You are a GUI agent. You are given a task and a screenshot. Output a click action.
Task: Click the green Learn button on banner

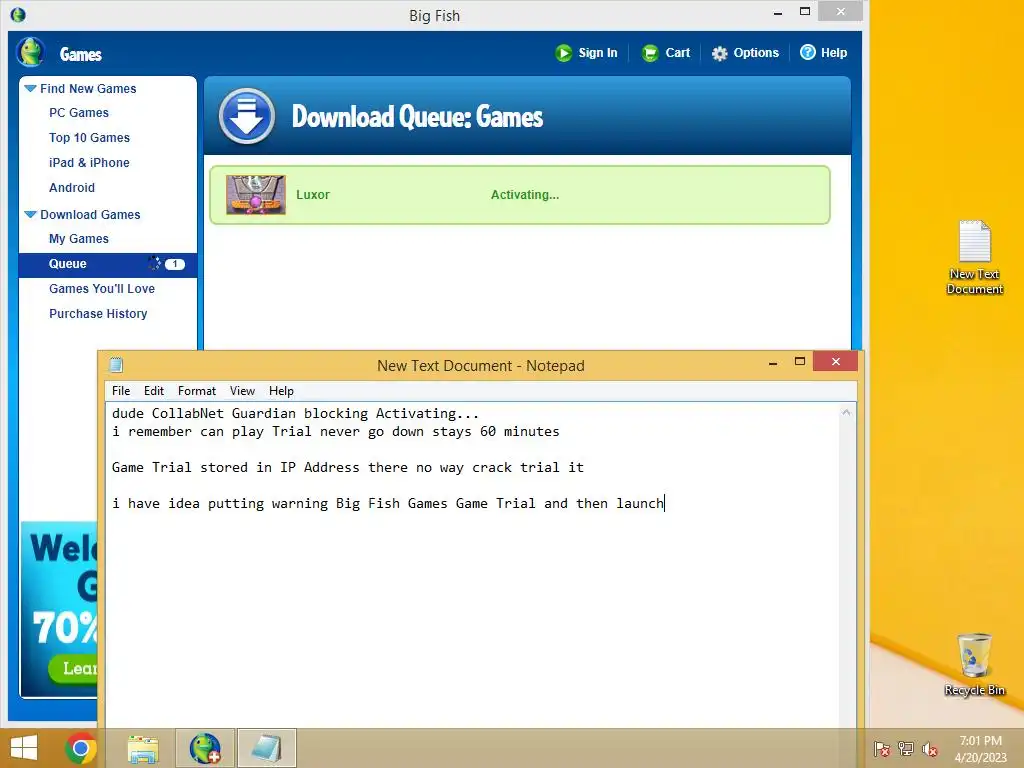coord(73,669)
